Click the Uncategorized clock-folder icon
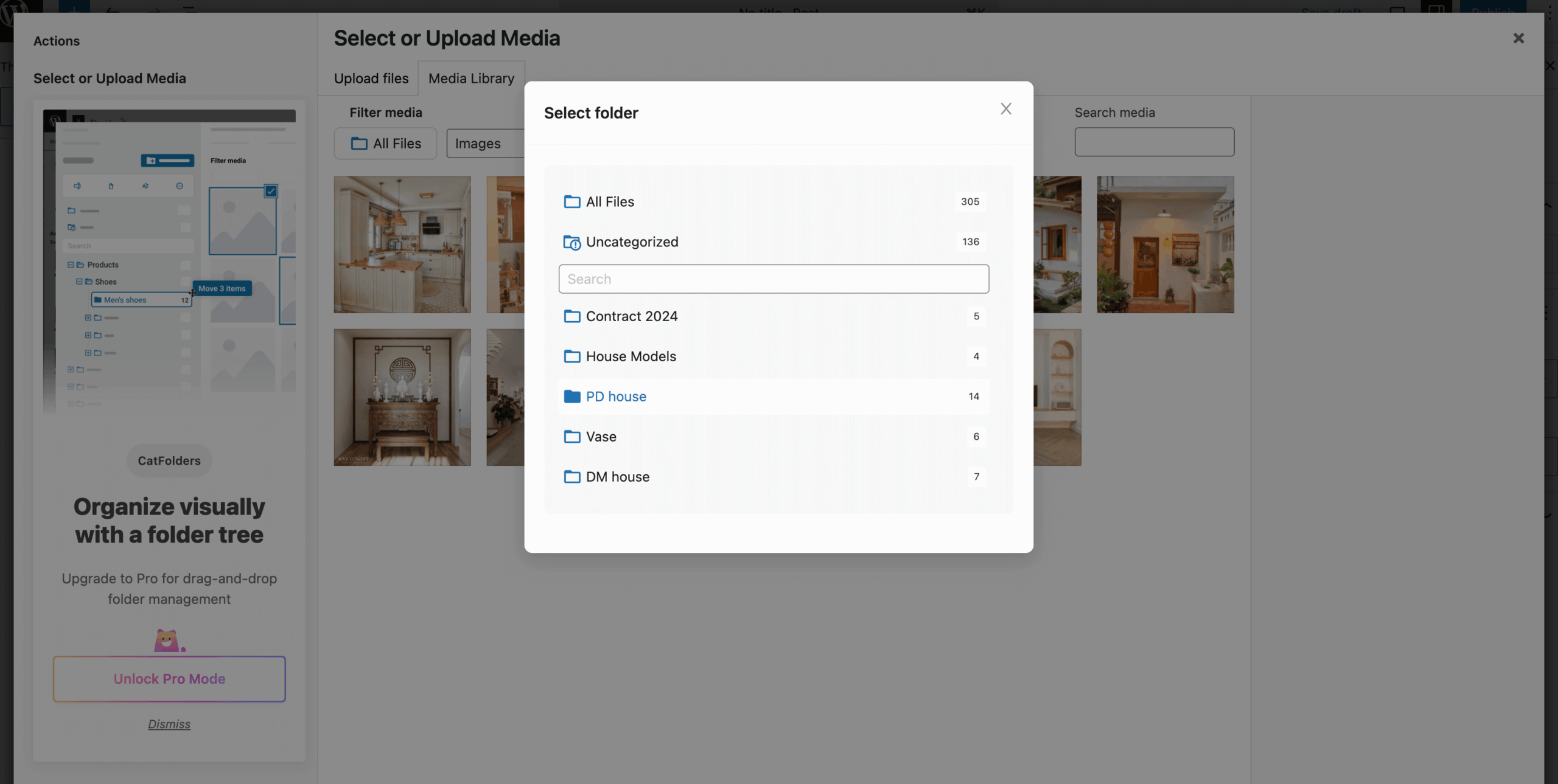 [x=571, y=242]
